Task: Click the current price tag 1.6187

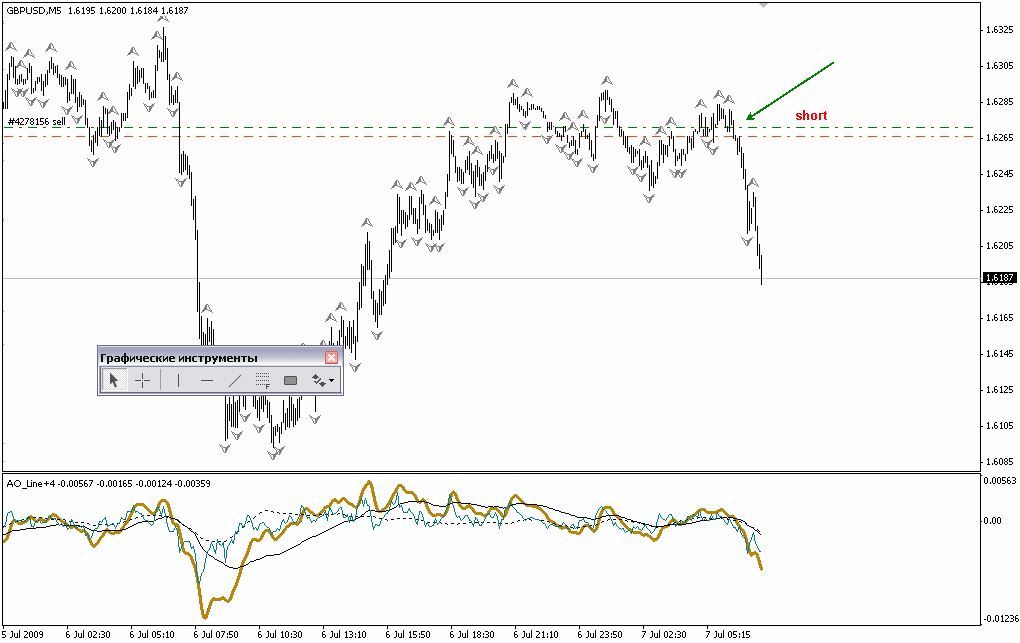Action: (x=998, y=278)
